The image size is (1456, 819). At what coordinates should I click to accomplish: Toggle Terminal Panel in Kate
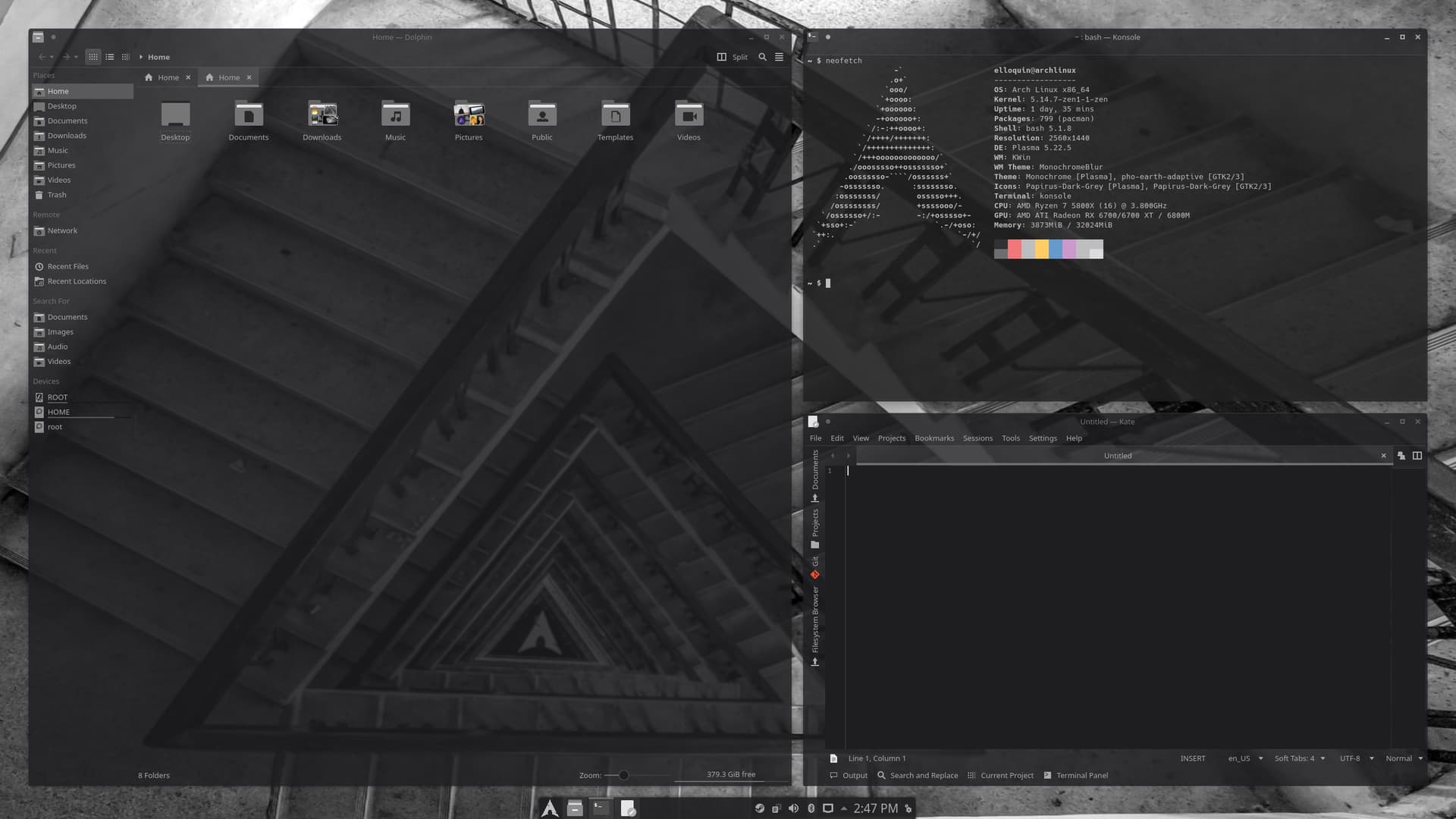tap(1076, 776)
